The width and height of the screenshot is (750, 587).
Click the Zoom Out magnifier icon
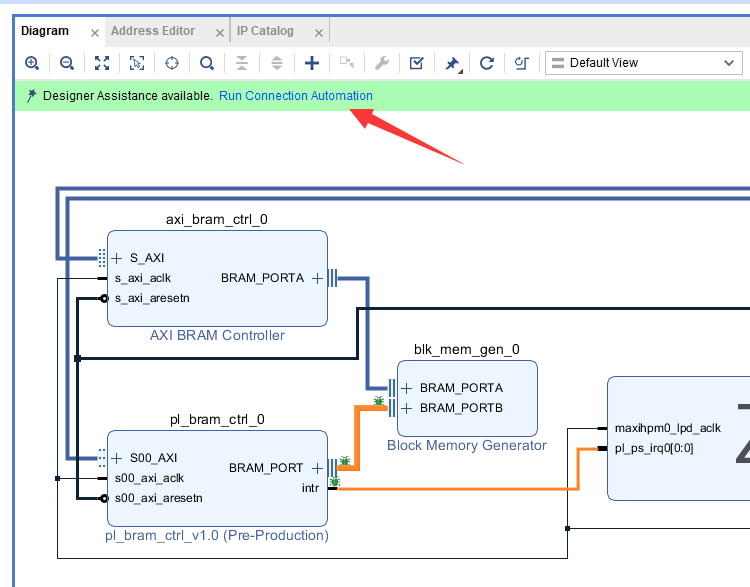pos(67,63)
